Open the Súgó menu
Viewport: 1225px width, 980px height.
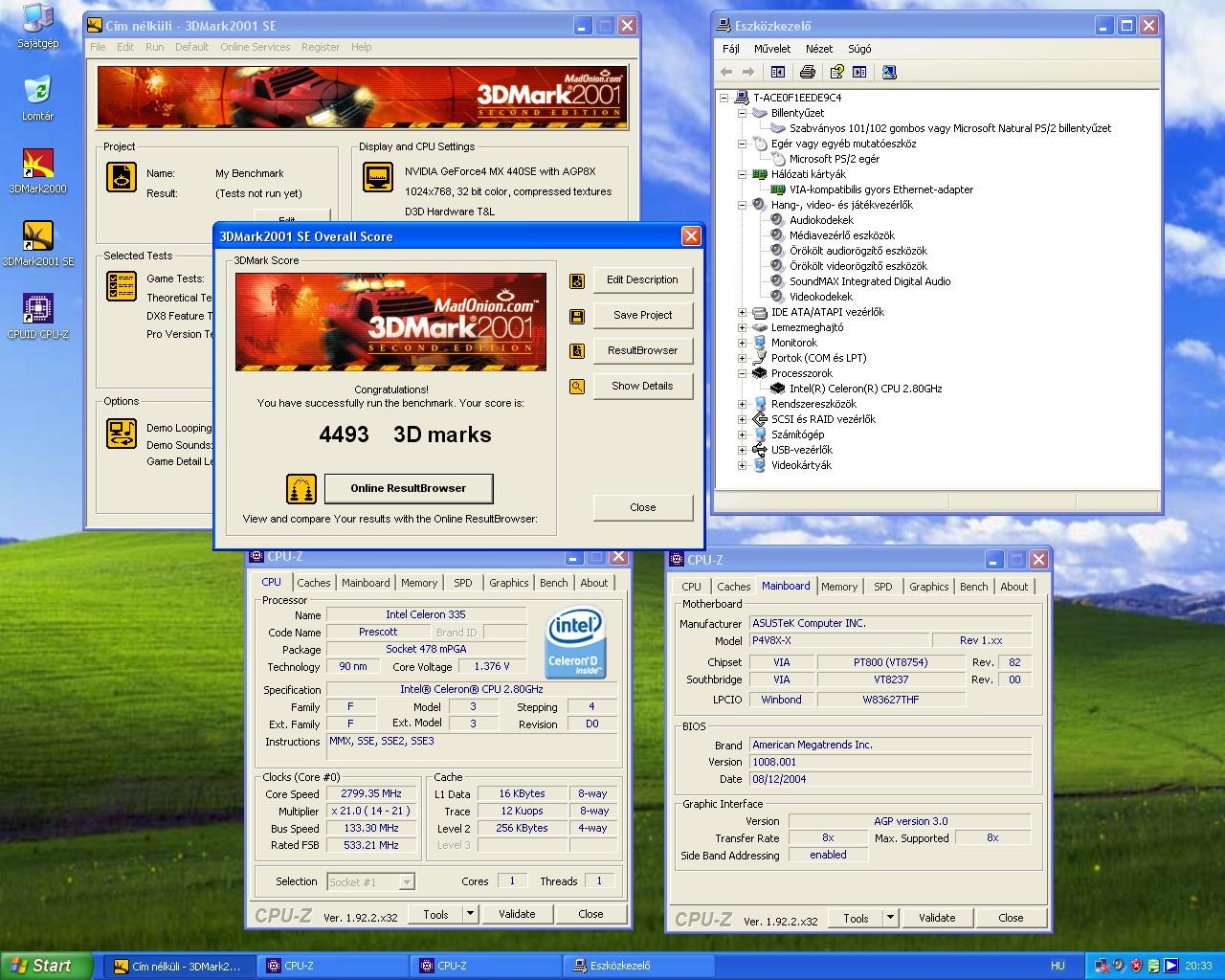pos(859,48)
